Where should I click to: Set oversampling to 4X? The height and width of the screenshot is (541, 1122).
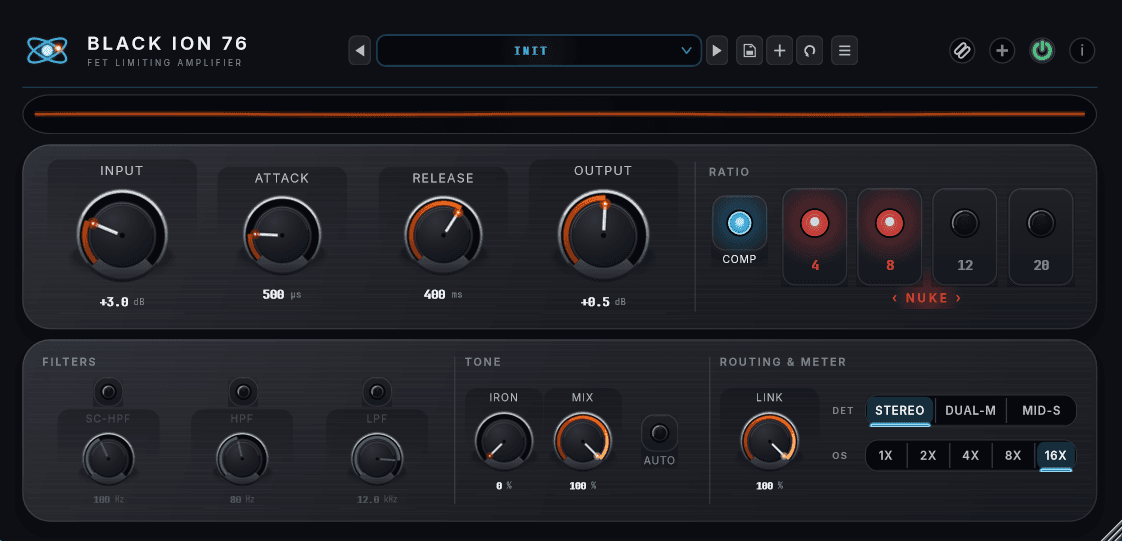[970, 456]
